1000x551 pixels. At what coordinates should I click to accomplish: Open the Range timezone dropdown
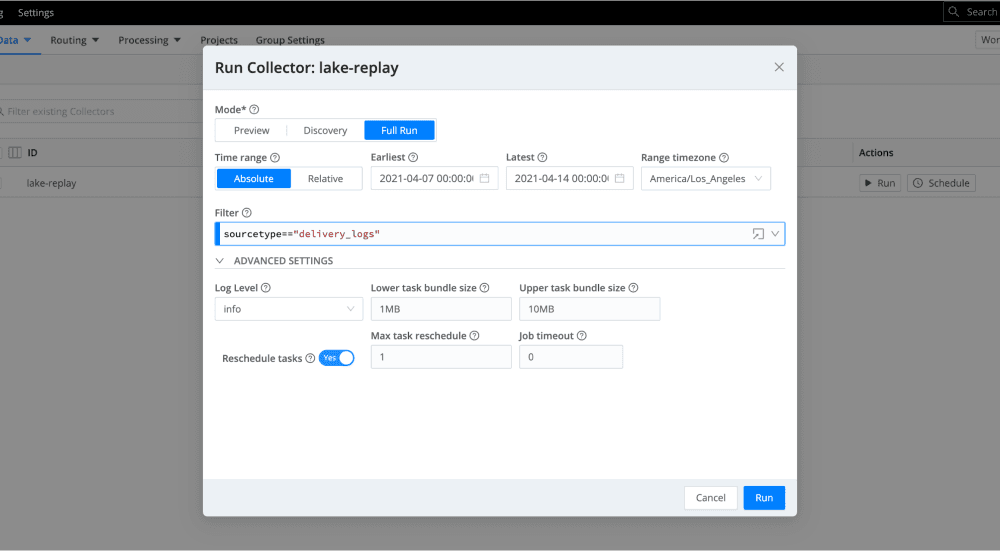(x=705, y=179)
